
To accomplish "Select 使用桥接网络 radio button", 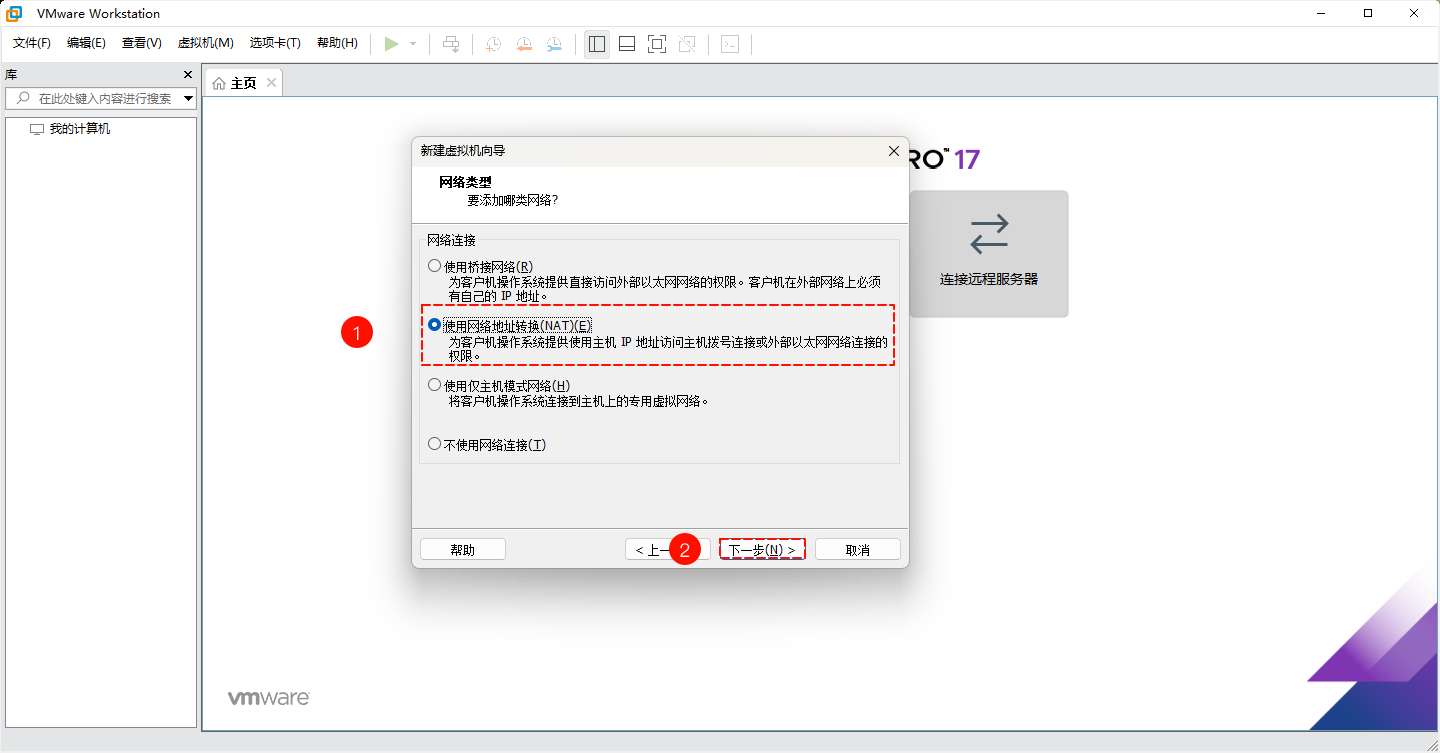I will [x=434, y=264].
